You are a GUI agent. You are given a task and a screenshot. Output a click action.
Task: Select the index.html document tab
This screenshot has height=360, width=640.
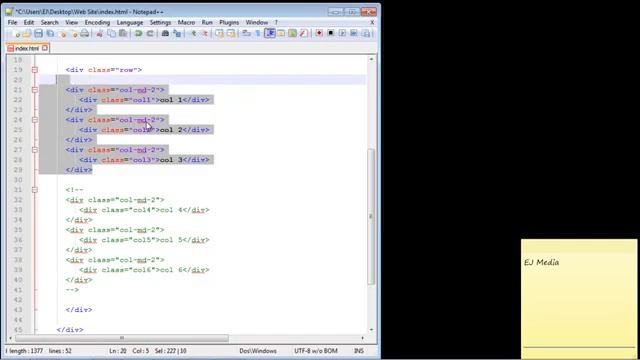(x=27, y=48)
